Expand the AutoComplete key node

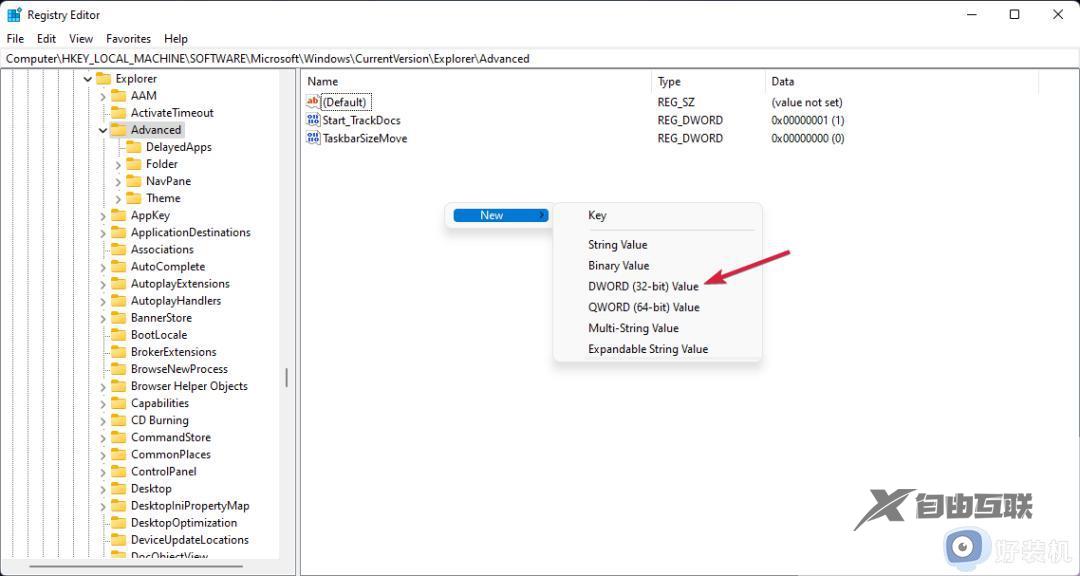(103, 267)
